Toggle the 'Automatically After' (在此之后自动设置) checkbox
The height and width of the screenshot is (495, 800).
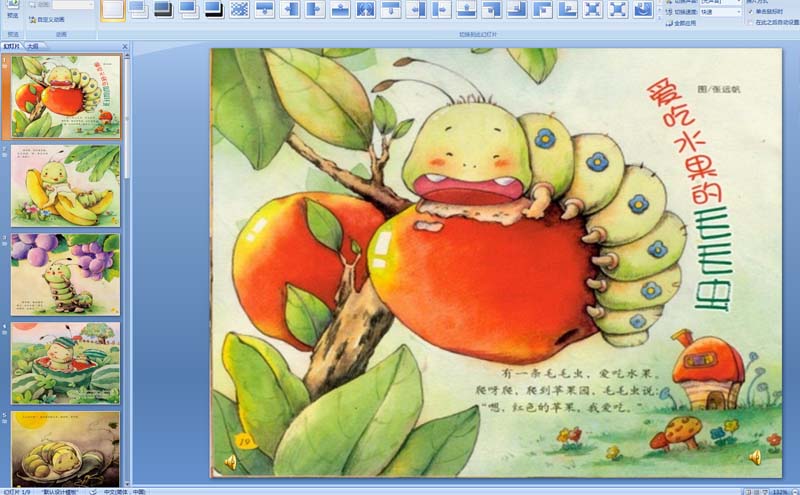pos(751,22)
